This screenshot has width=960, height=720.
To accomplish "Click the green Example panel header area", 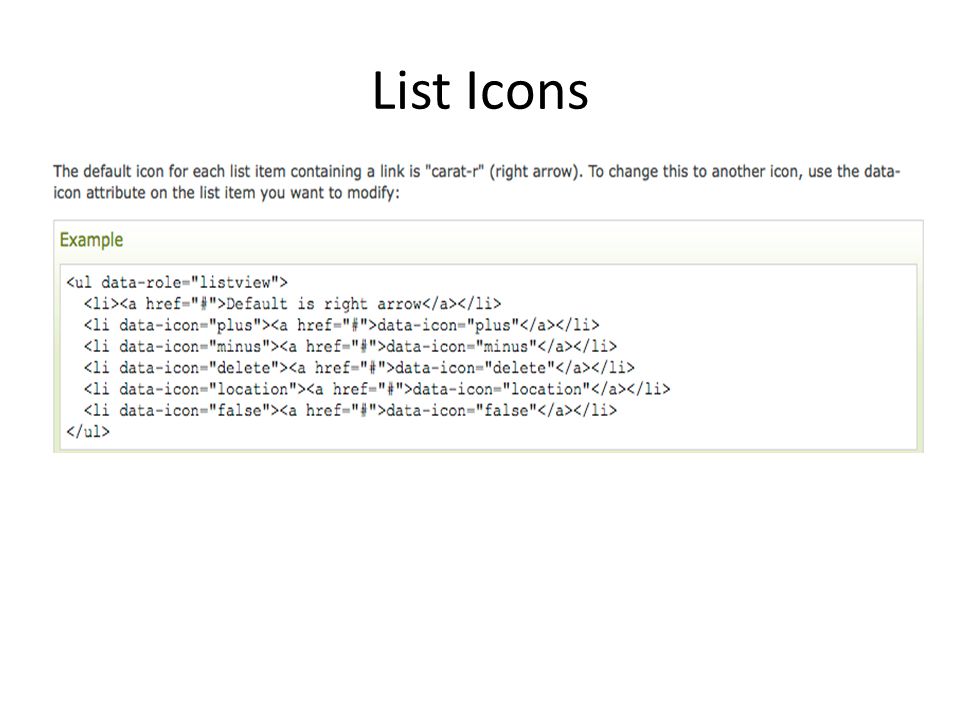I will pyautogui.click(x=488, y=241).
